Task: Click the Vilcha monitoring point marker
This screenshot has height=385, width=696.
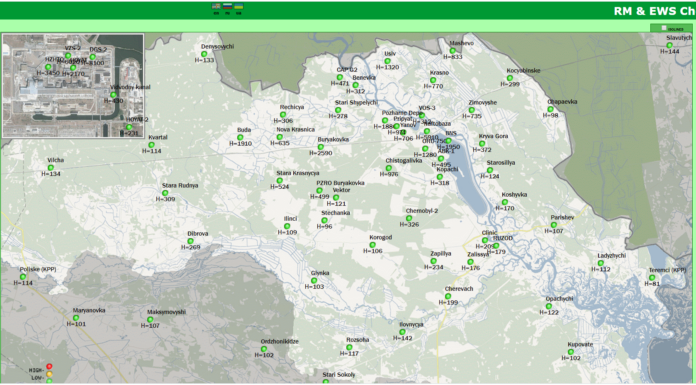Action: tap(51, 167)
